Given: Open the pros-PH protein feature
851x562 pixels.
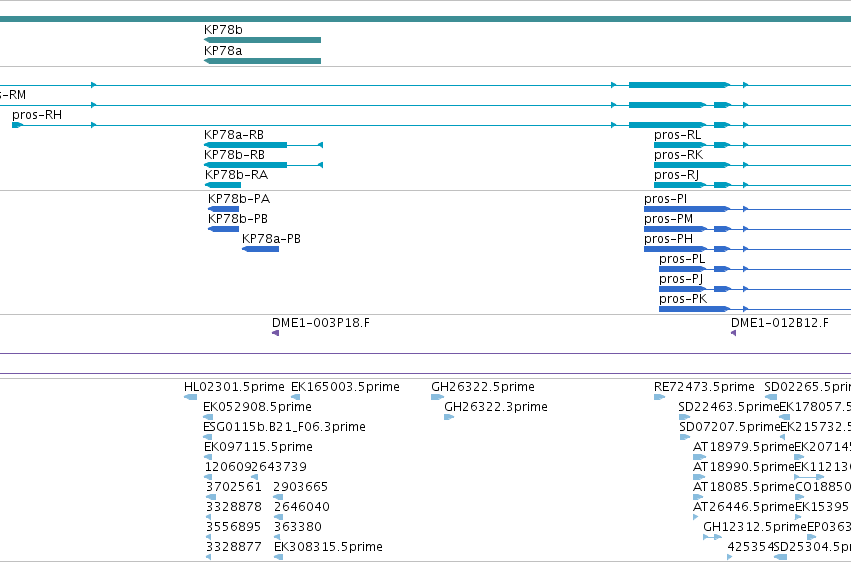Looking at the screenshot, I should [747, 249].
